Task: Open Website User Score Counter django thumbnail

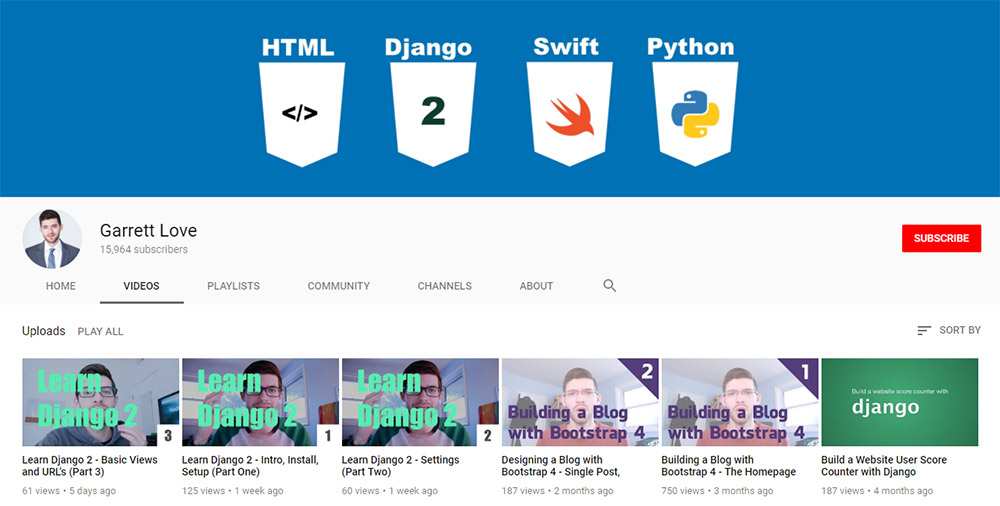Action: pyautogui.click(x=899, y=402)
